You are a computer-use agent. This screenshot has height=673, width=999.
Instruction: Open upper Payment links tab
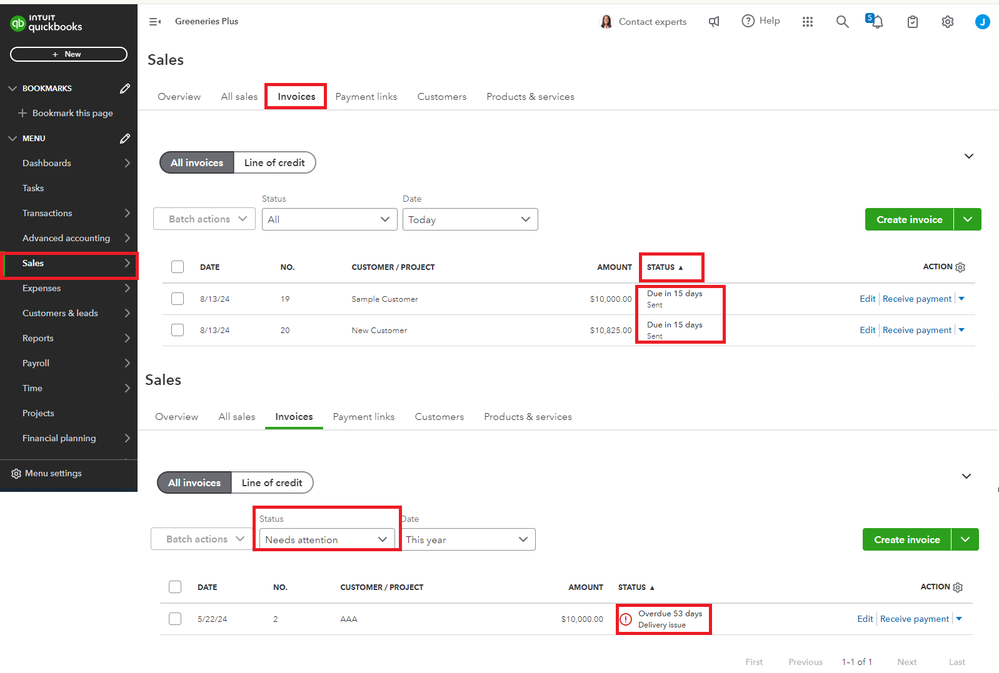[x=366, y=96]
